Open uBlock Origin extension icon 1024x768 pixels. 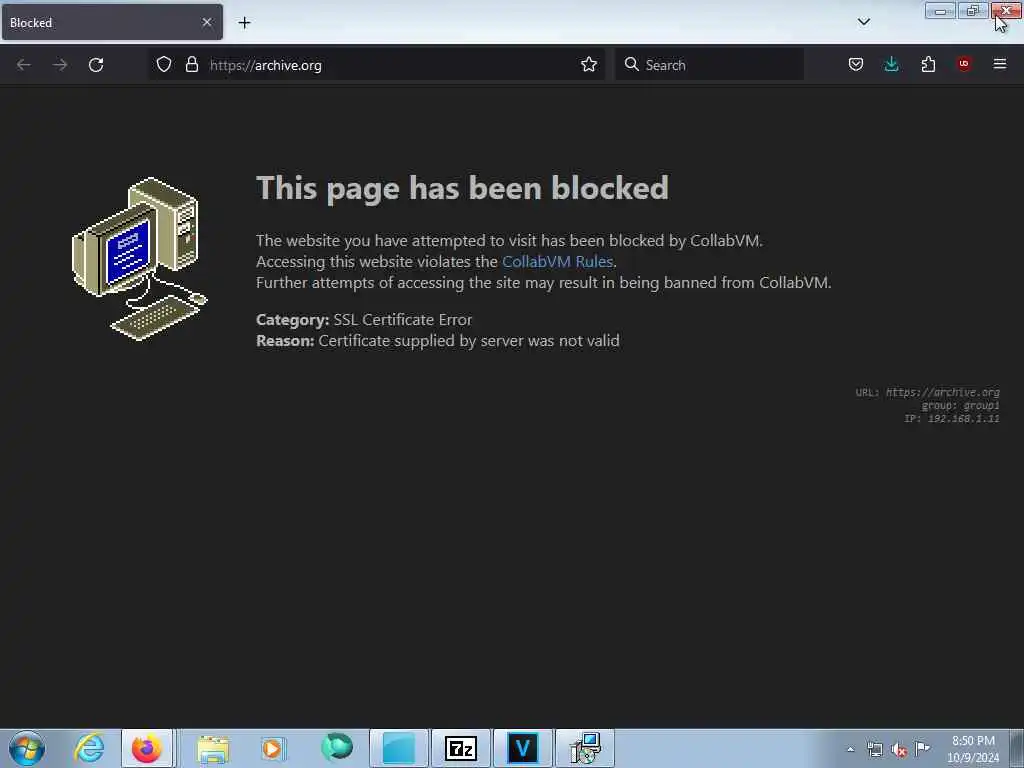pos(964,64)
